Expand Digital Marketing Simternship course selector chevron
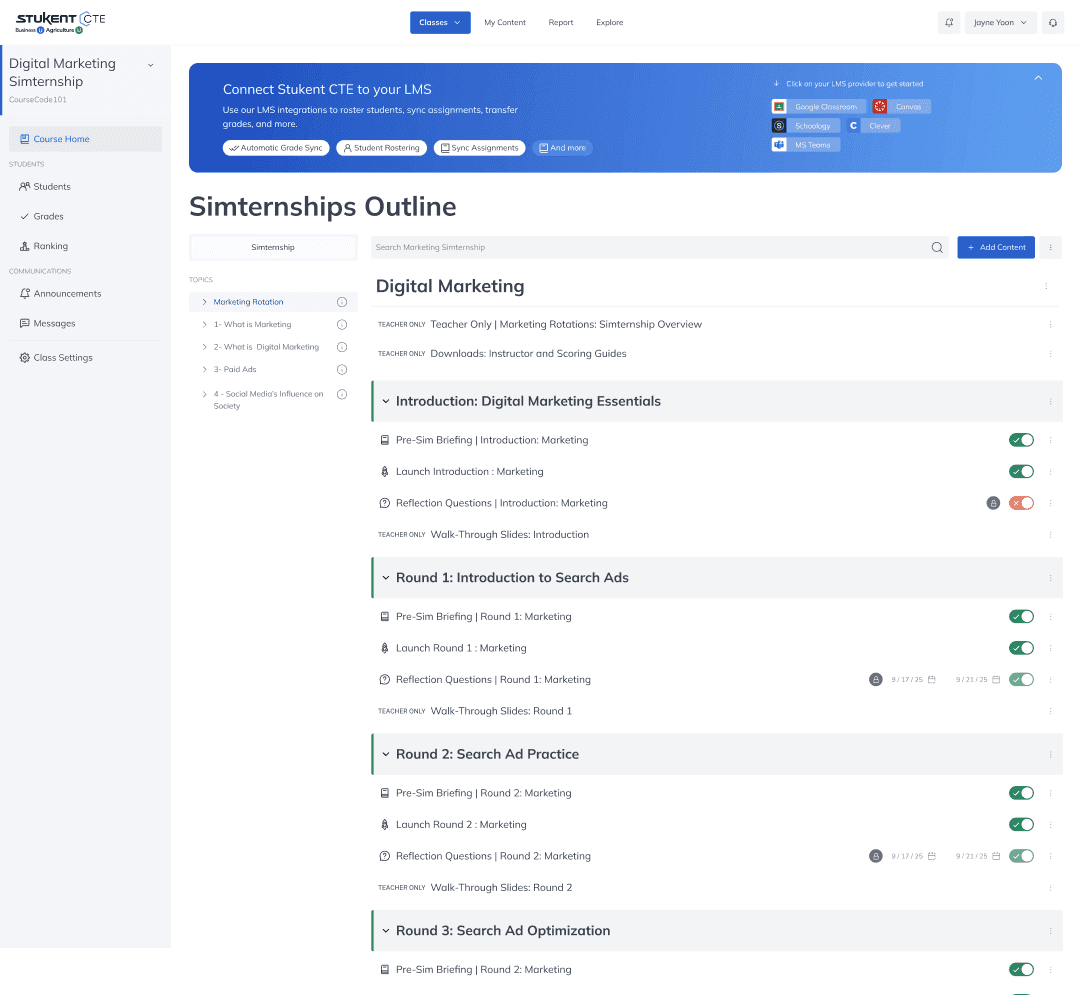 click(x=151, y=65)
